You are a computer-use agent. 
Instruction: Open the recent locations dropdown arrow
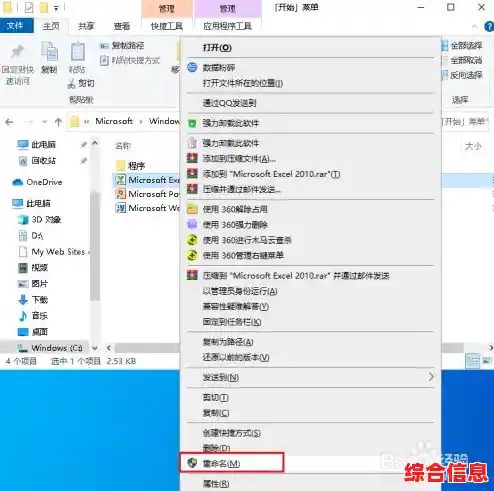pyautogui.click(x=44, y=122)
